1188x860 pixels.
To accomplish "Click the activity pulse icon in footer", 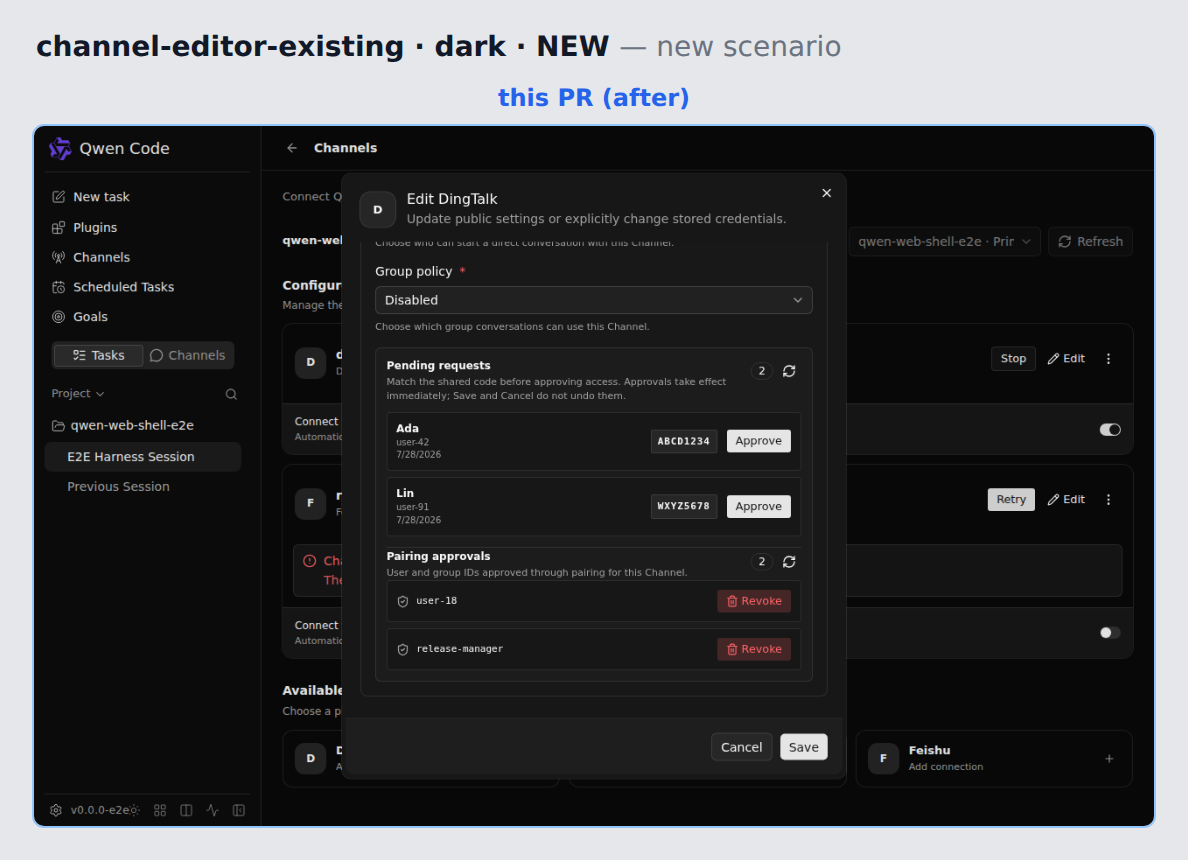I will click(212, 810).
